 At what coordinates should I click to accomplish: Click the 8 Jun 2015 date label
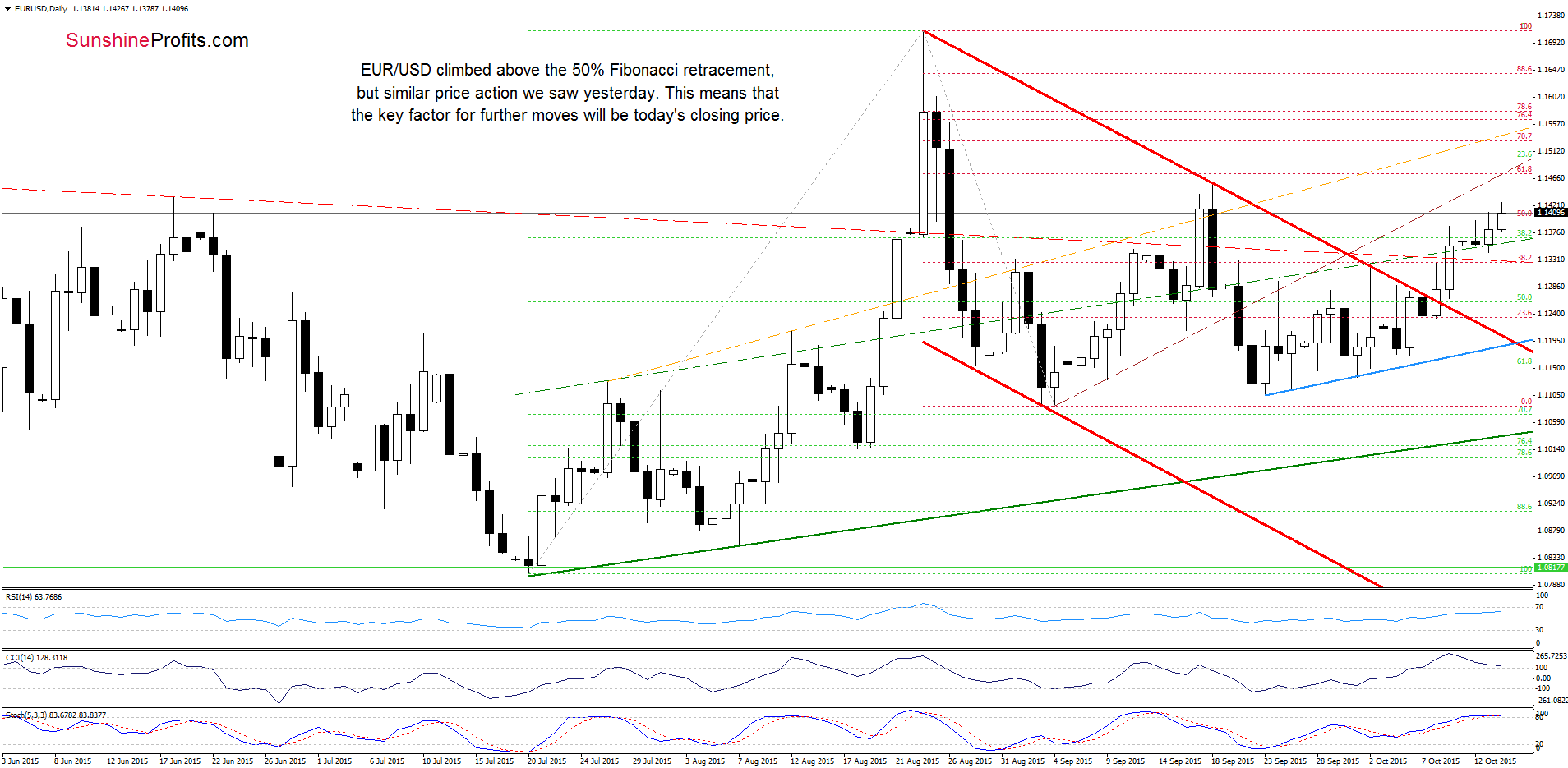click(73, 761)
